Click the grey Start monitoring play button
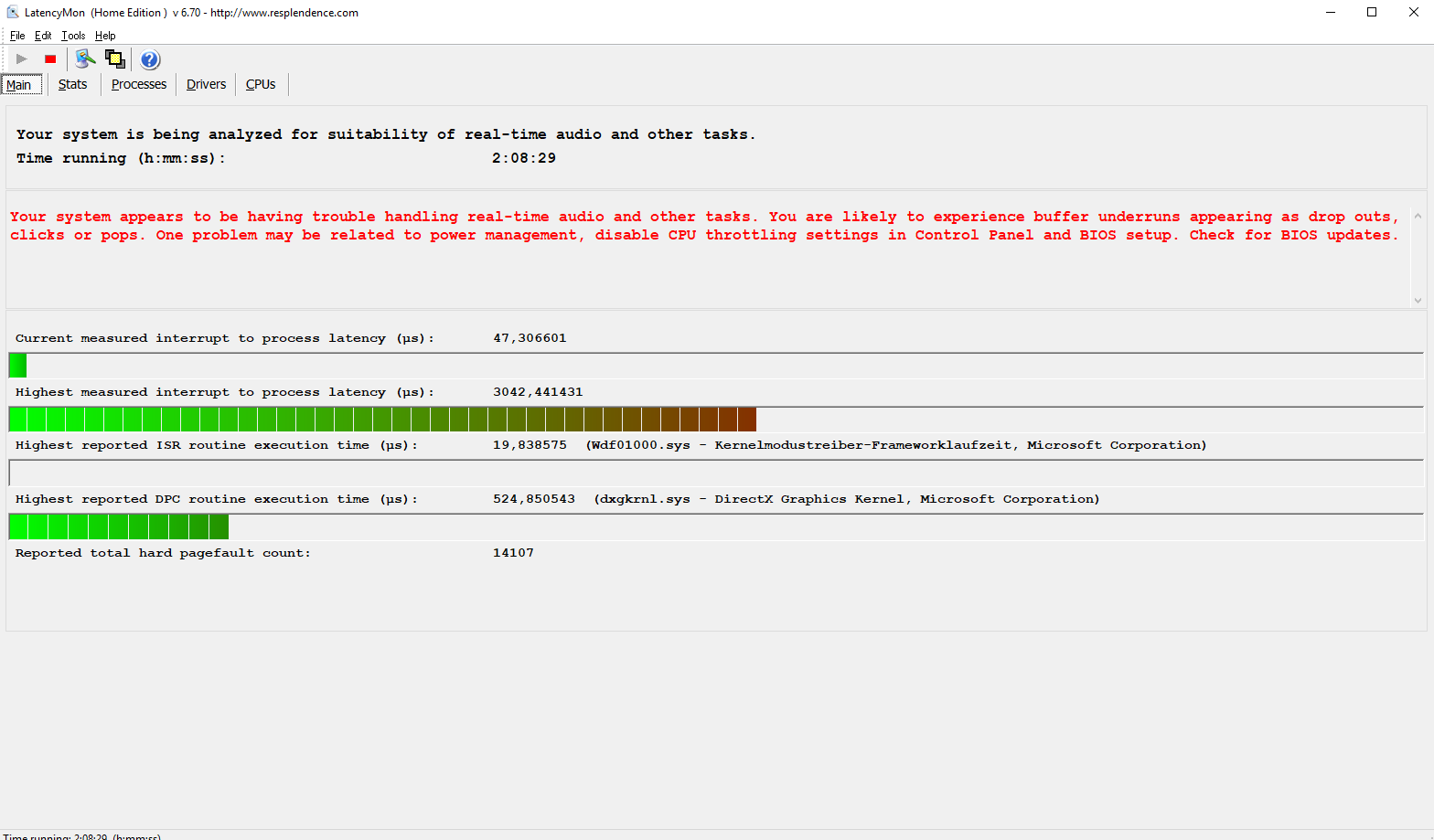This screenshot has height=840, width=1434. (22, 59)
